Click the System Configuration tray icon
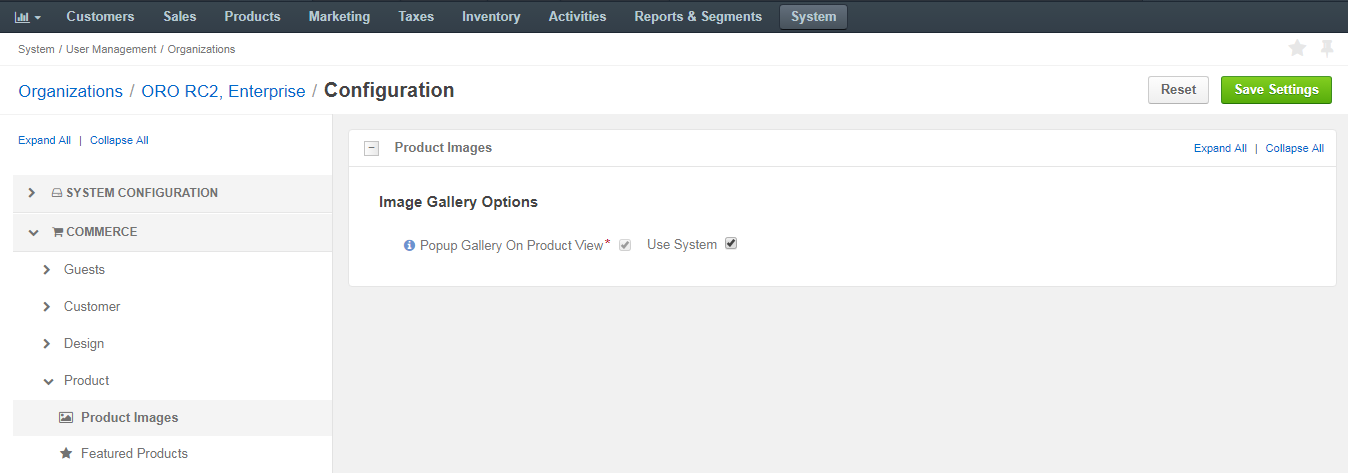Image resolution: width=1348 pixels, height=473 pixels. (57, 193)
